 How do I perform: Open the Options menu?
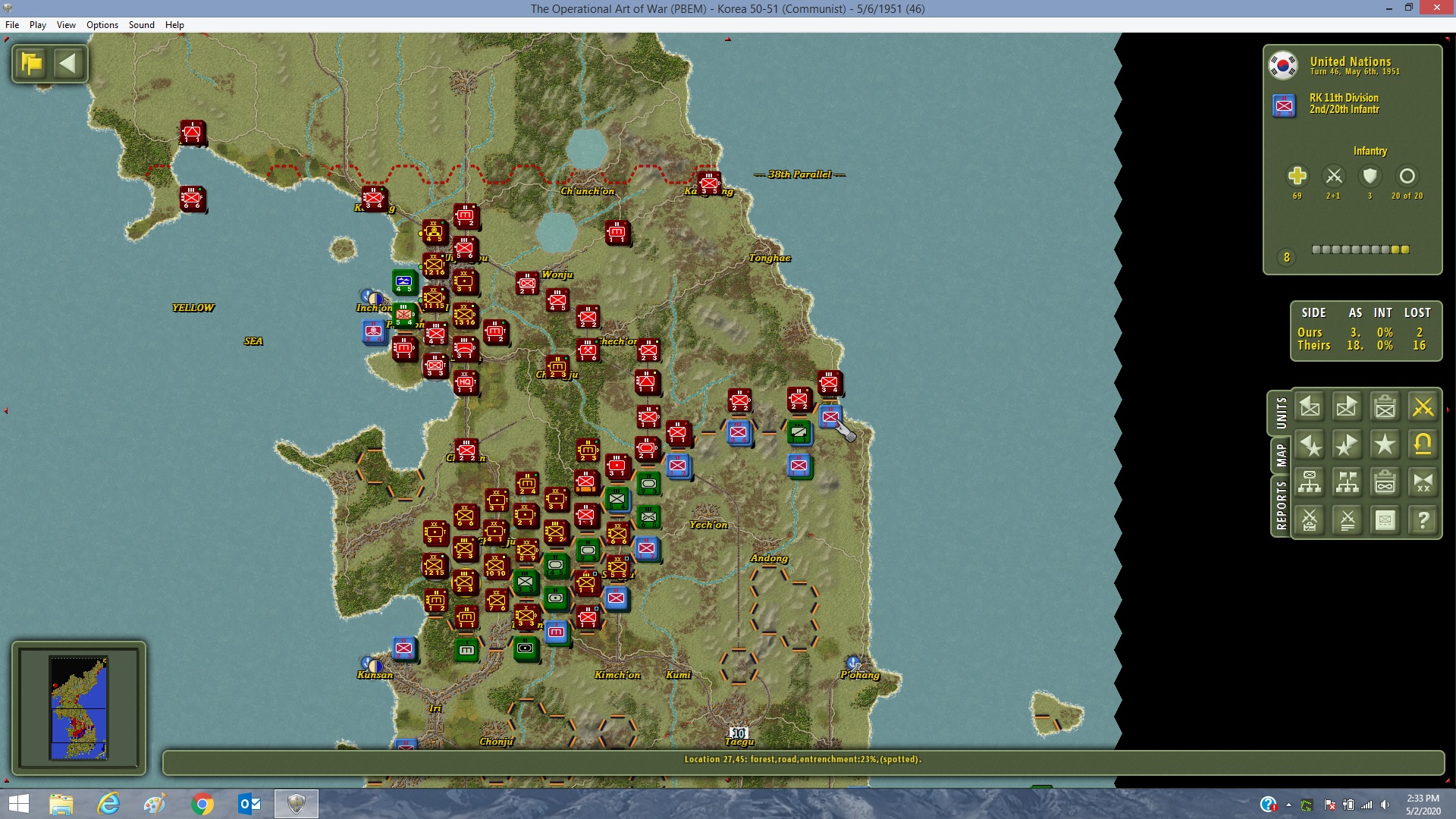[x=102, y=25]
